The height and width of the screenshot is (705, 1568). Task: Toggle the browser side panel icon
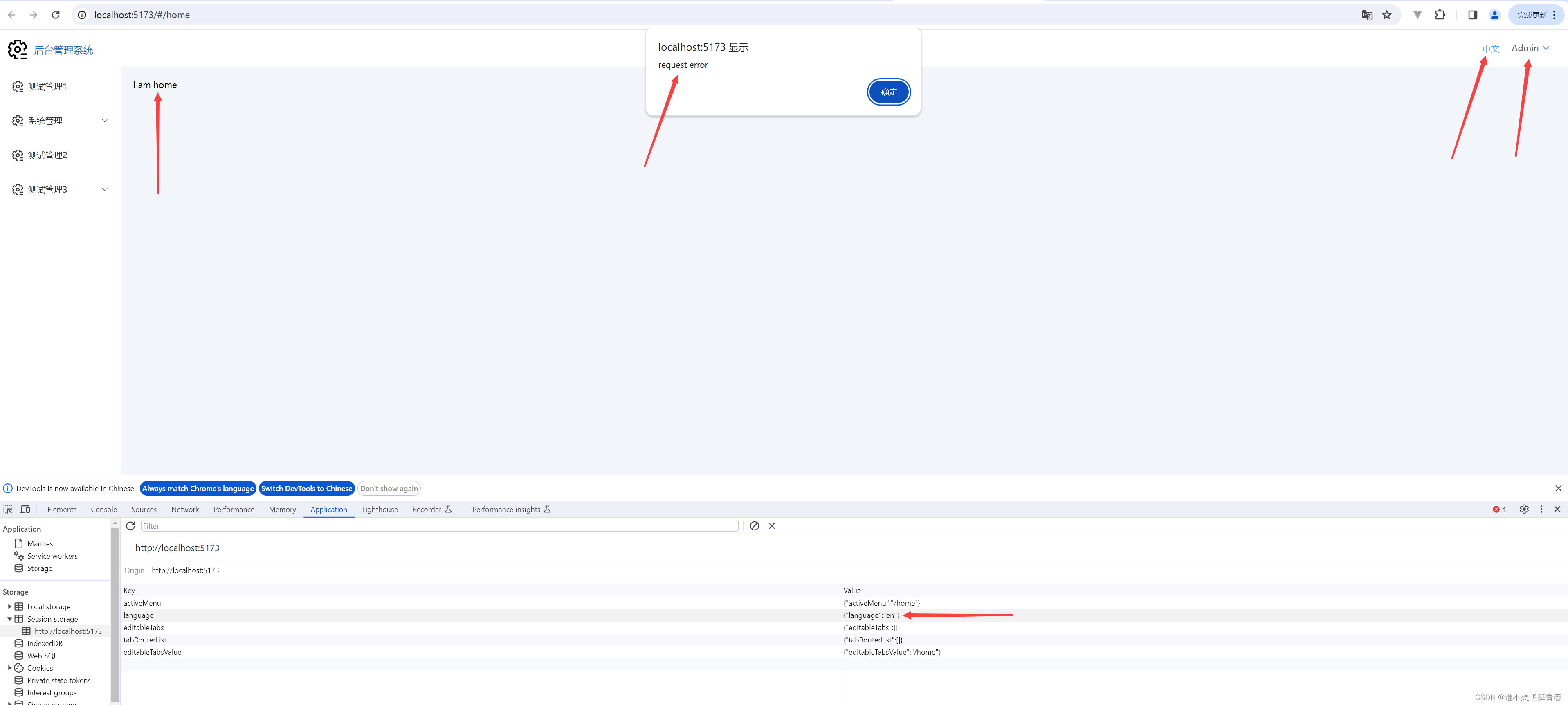[1472, 15]
